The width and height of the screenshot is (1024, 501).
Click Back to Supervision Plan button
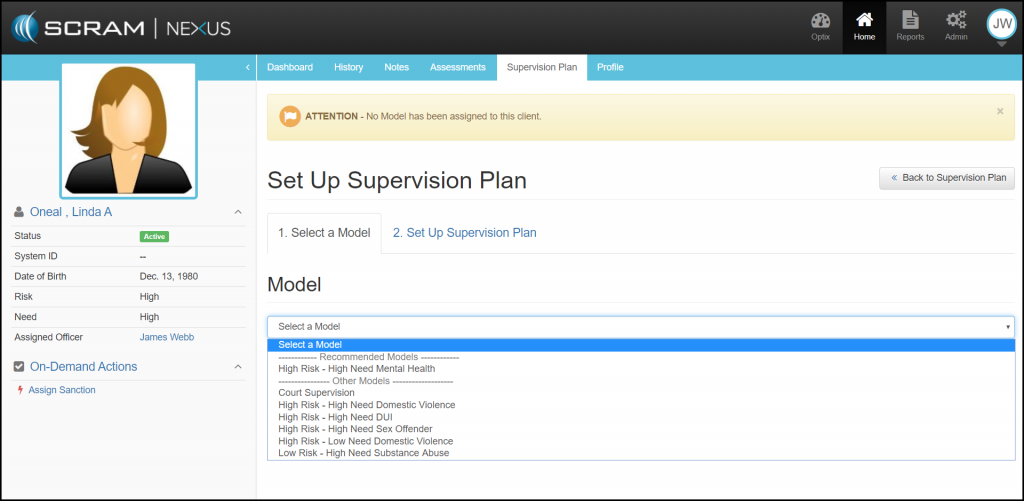pyautogui.click(x=946, y=178)
